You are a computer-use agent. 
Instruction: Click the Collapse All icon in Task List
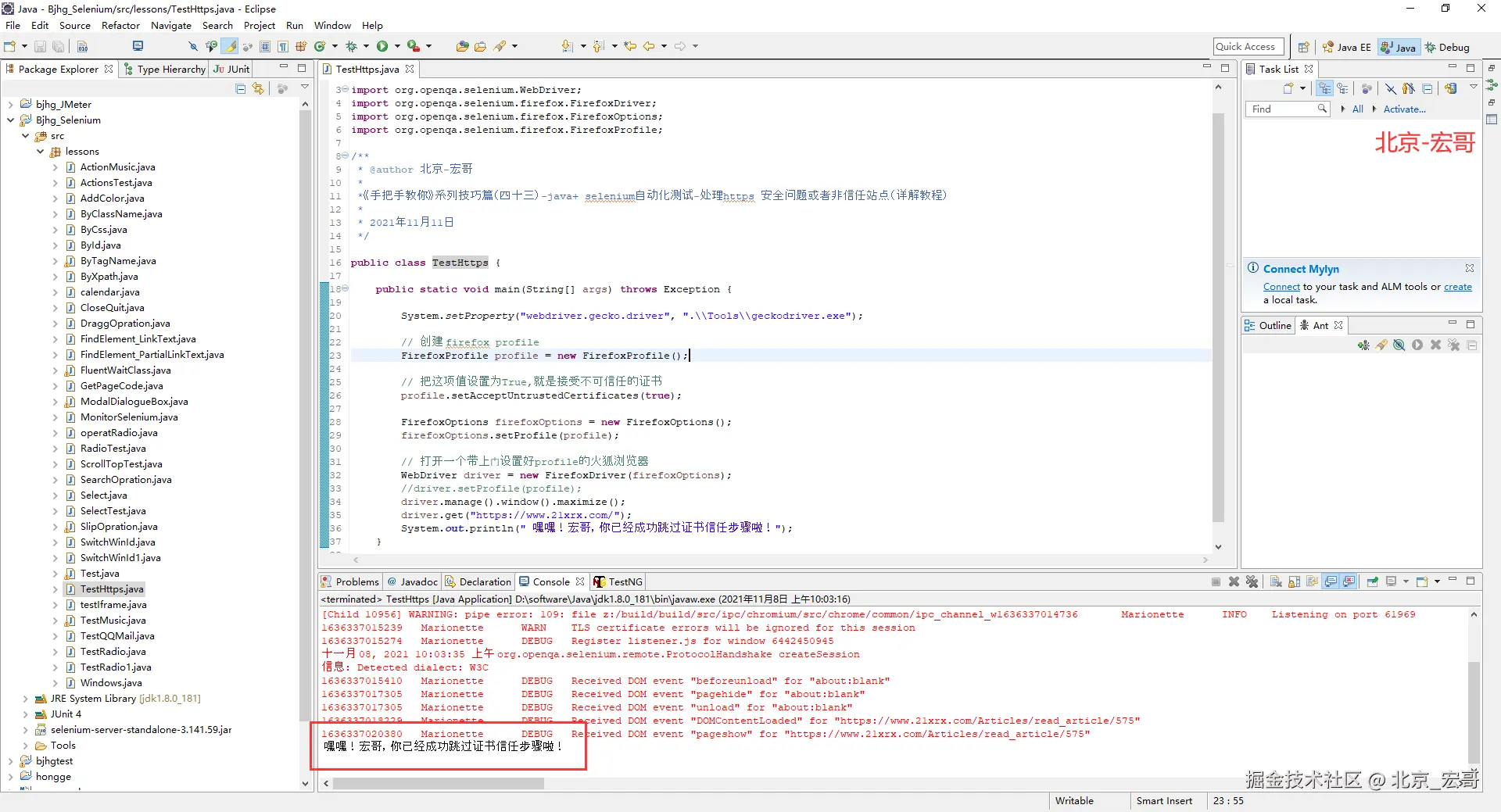tap(1428, 88)
